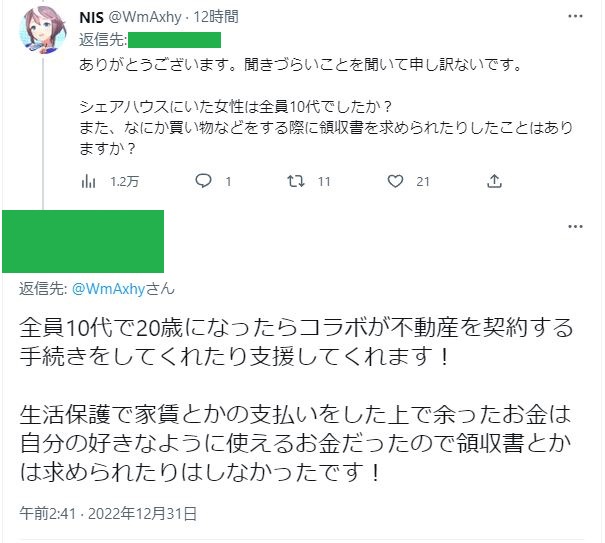Open the tweet starting with ありがとうございます
Screen dimensions: 605x543
click(300, 66)
